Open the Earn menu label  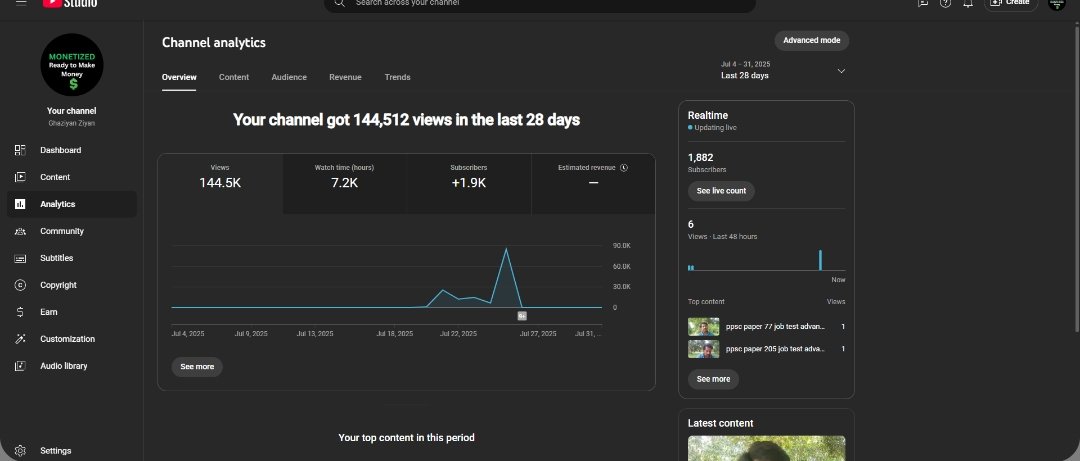(x=49, y=312)
